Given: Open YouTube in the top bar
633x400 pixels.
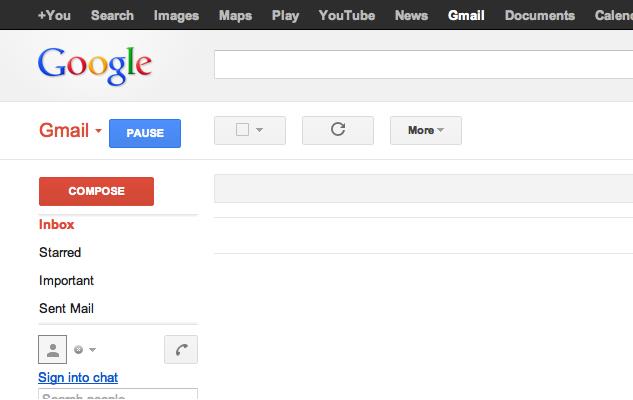Looking at the screenshot, I should pyautogui.click(x=347, y=15).
